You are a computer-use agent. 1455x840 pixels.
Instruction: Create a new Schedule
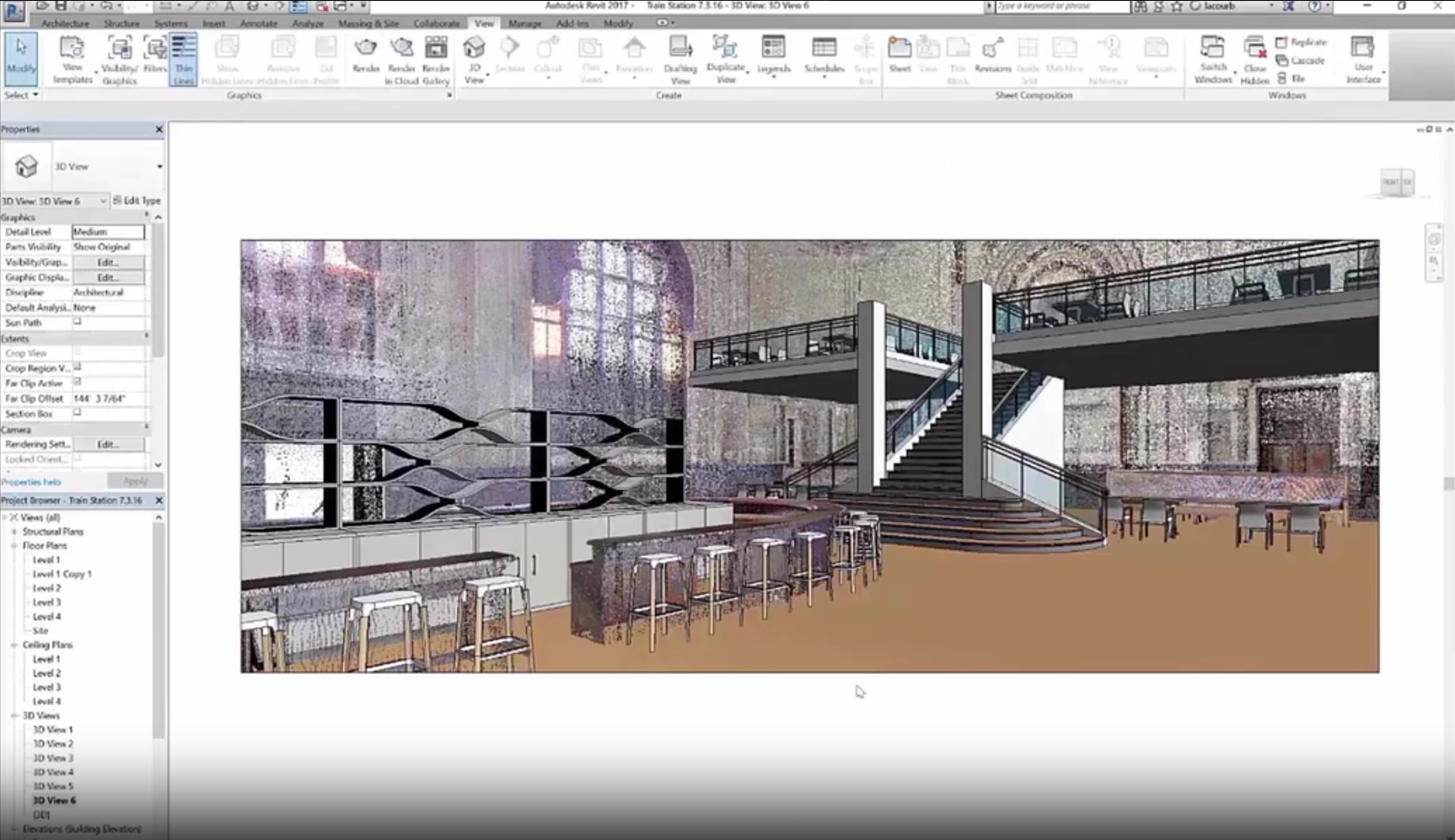click(x=823, y=57)
